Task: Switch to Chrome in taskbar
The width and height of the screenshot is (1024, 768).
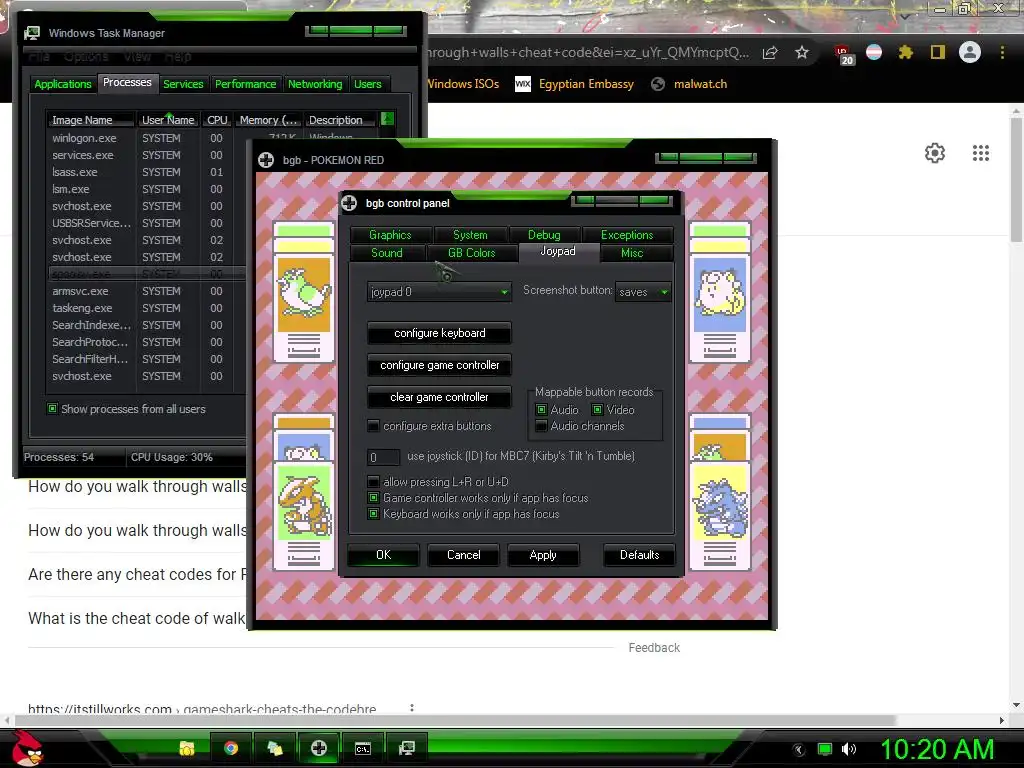Action: [231, 748]
